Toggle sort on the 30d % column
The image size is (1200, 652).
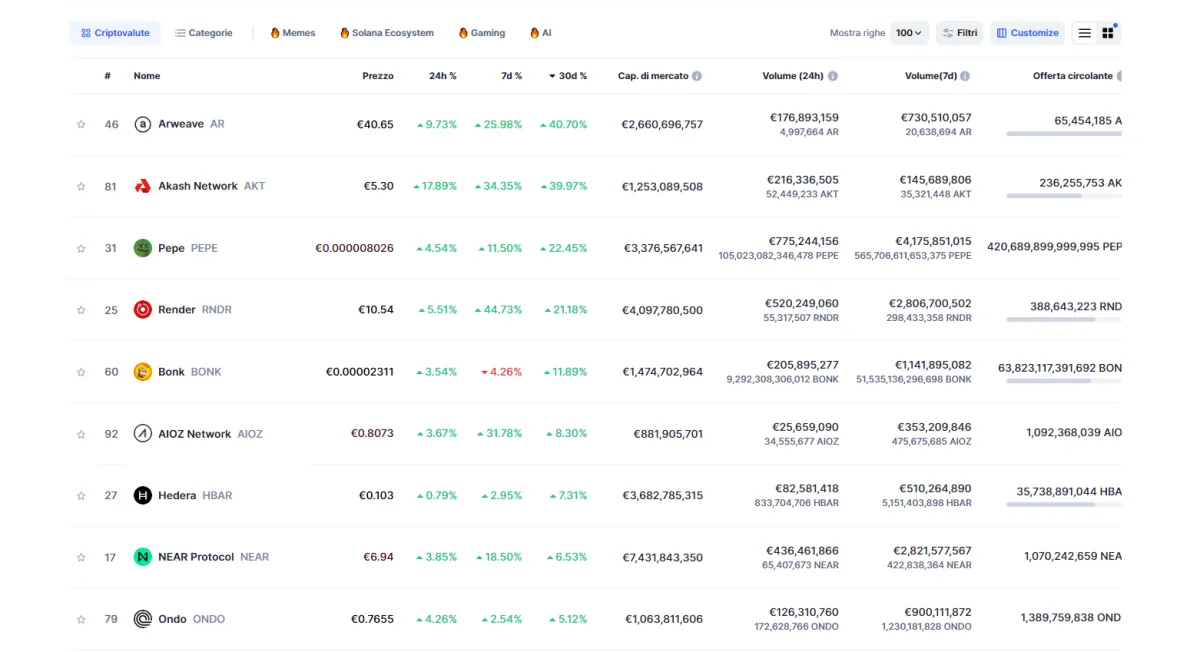click(x=567, y=76)
